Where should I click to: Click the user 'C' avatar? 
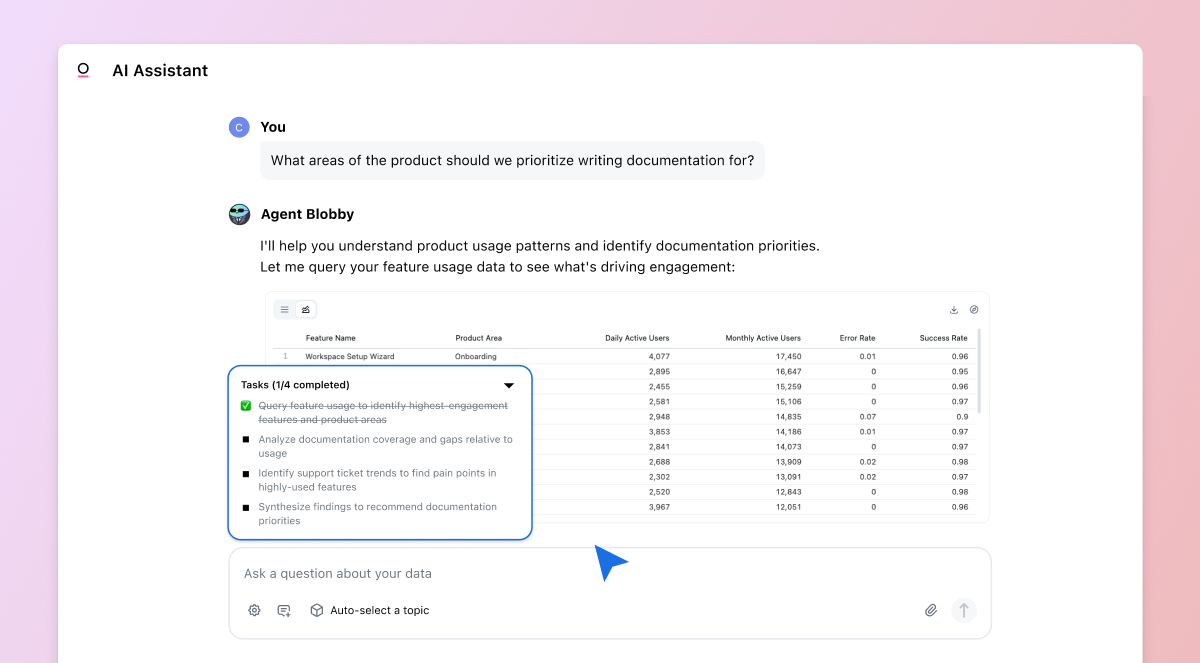(x=239, y=127)
